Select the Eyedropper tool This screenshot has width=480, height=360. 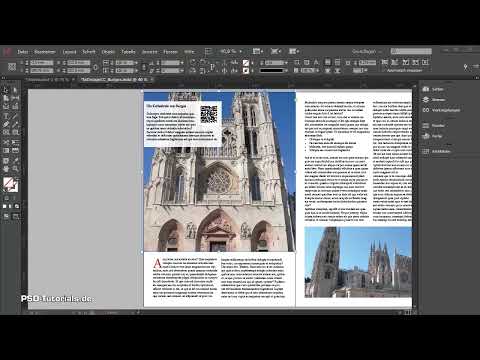pyautogui.click(x=15, y=160)
